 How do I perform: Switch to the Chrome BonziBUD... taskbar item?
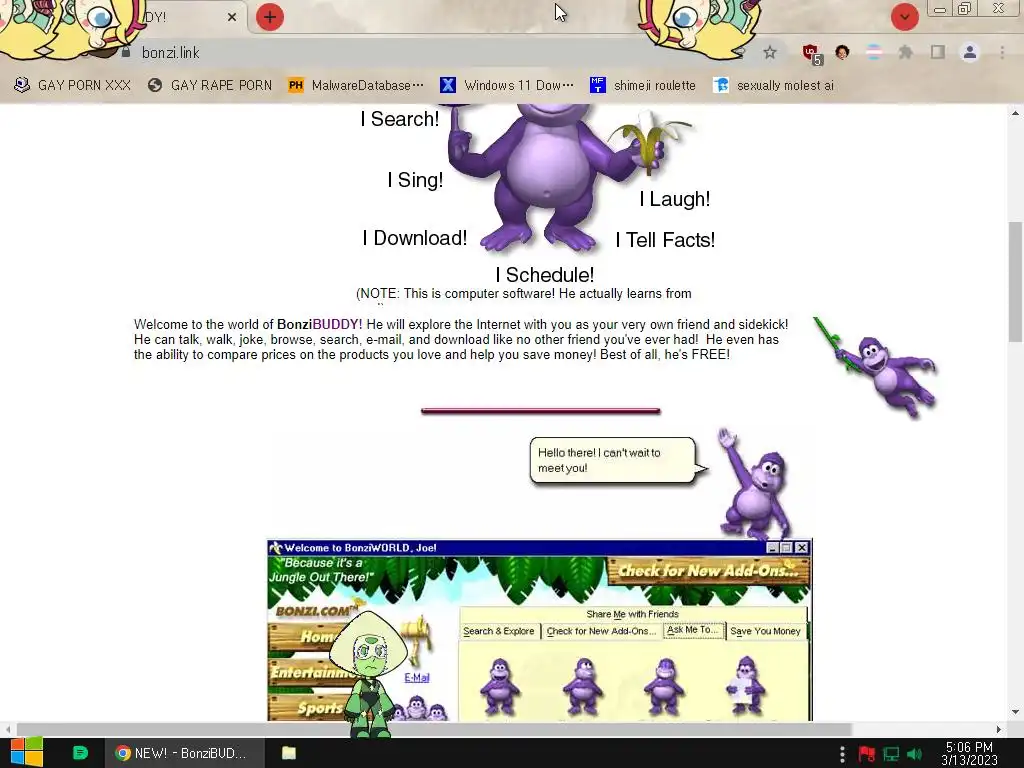(184, 753)
